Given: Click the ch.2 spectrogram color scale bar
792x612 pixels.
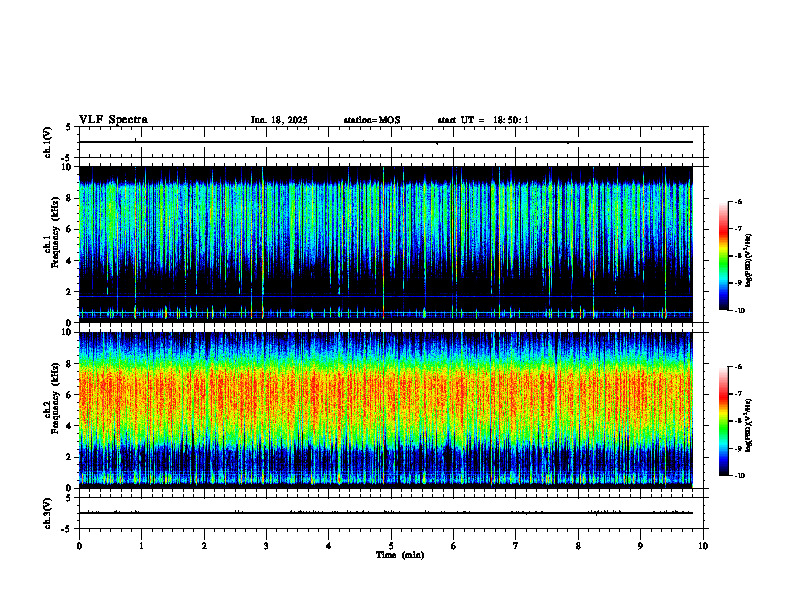Looking at the screenshot, I should click(x=723, y=421).
